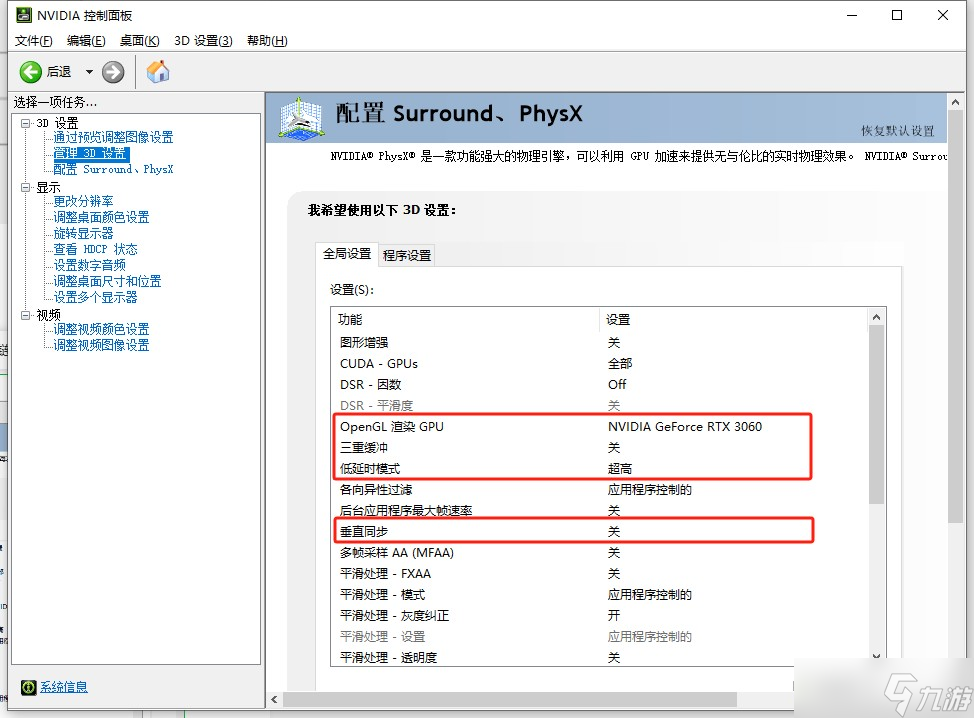Click the 设置 column header

click(x=734, y=319)
